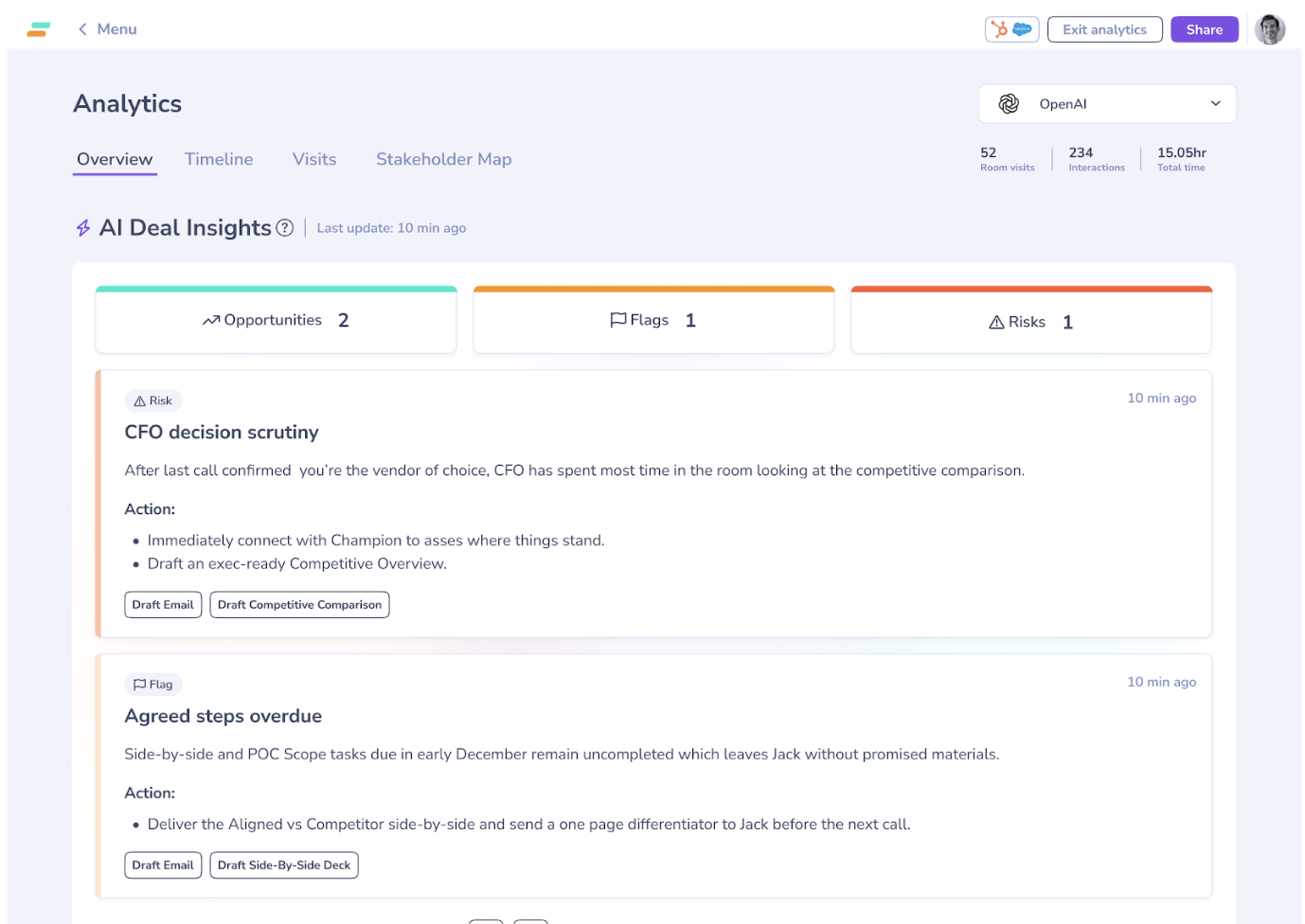Screen dimensions: 1305x924
Task: Click Draft Competitive Comparison button
Action: point(299,605)
